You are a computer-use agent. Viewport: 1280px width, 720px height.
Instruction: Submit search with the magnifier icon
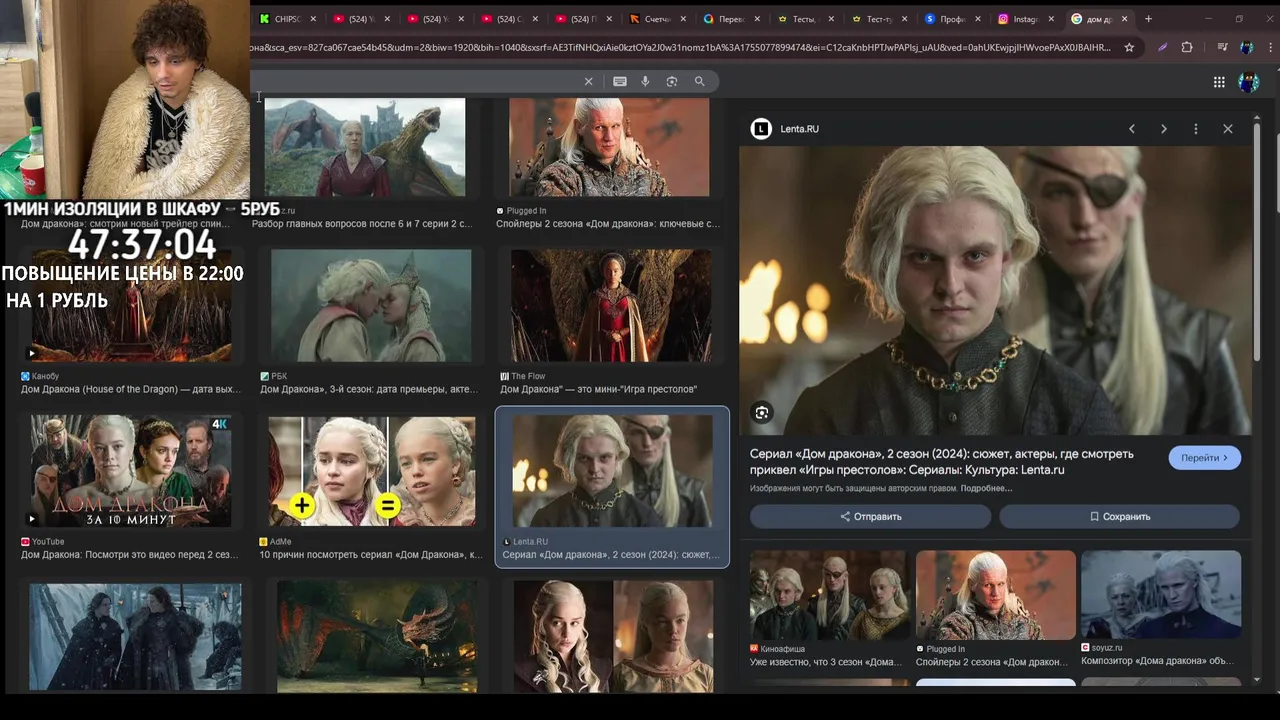coord(700,82)
